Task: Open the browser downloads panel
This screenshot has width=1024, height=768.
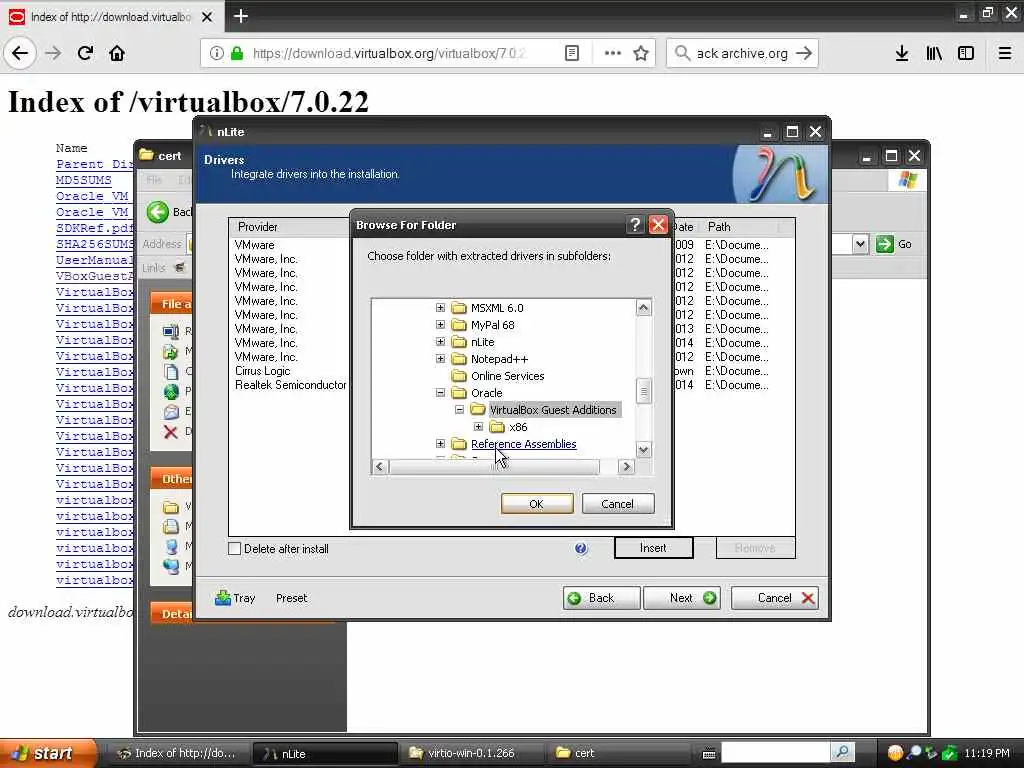Action: [901, 53]
